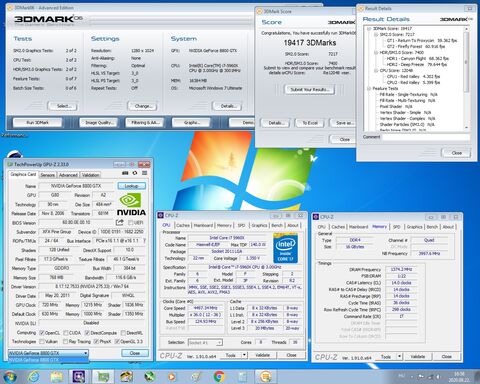Click the orange 3DMark taskbar icon

point(266,377)
